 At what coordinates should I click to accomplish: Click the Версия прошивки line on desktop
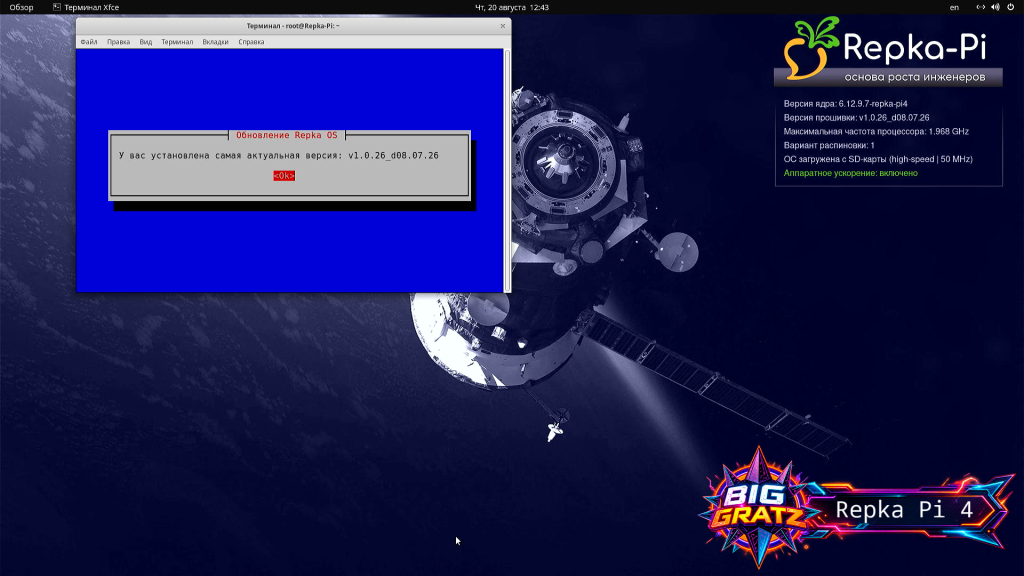[856, 118]
